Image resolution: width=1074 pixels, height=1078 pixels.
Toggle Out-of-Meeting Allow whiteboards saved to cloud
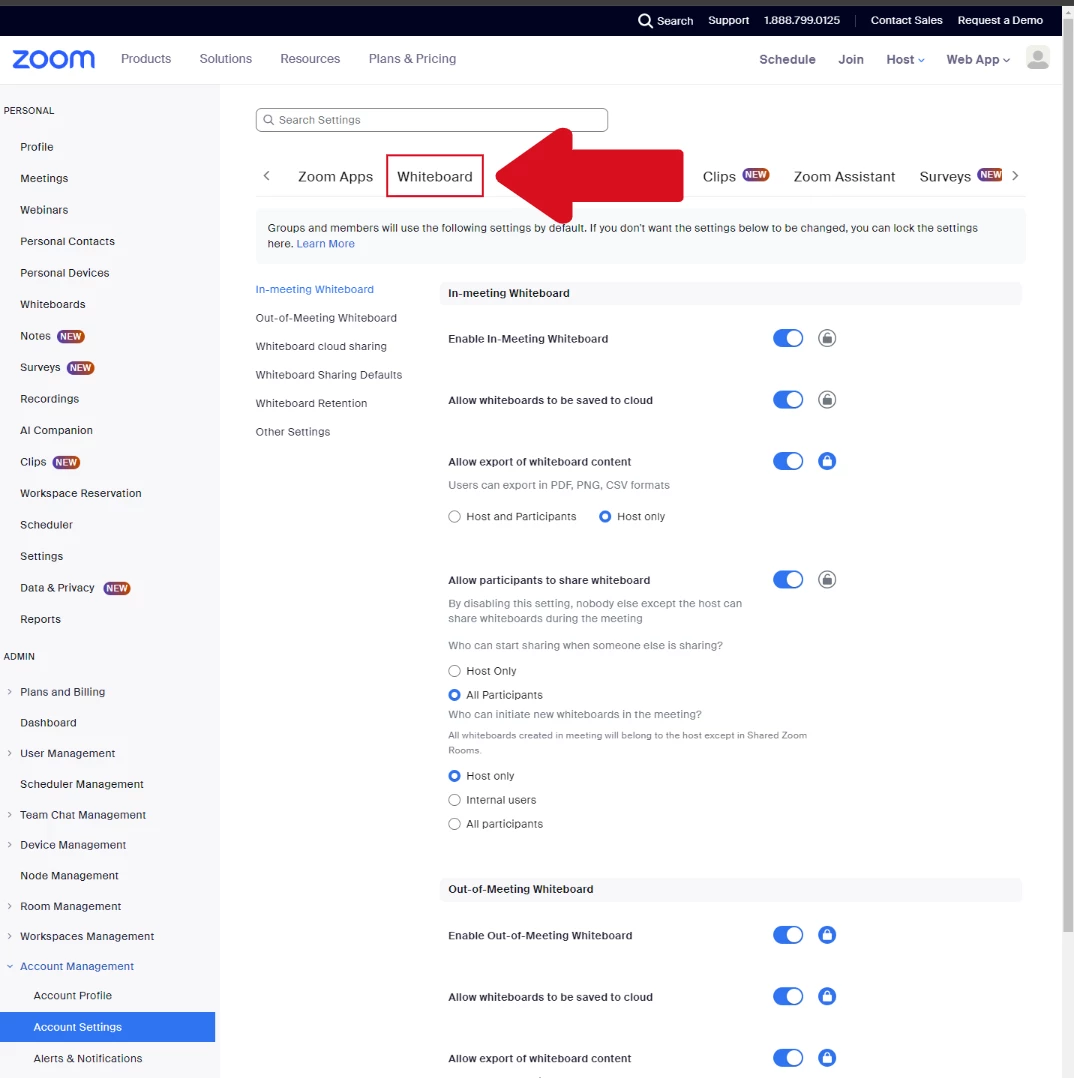(788, 996)
